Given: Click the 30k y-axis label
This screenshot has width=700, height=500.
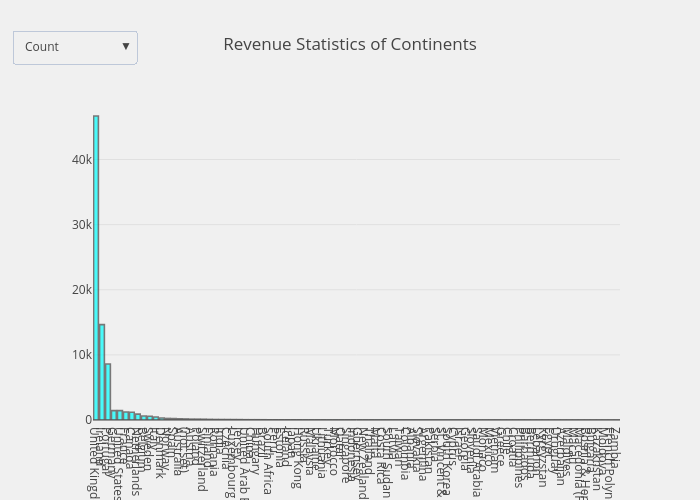Looking at the screenshot, I should 82,225.
